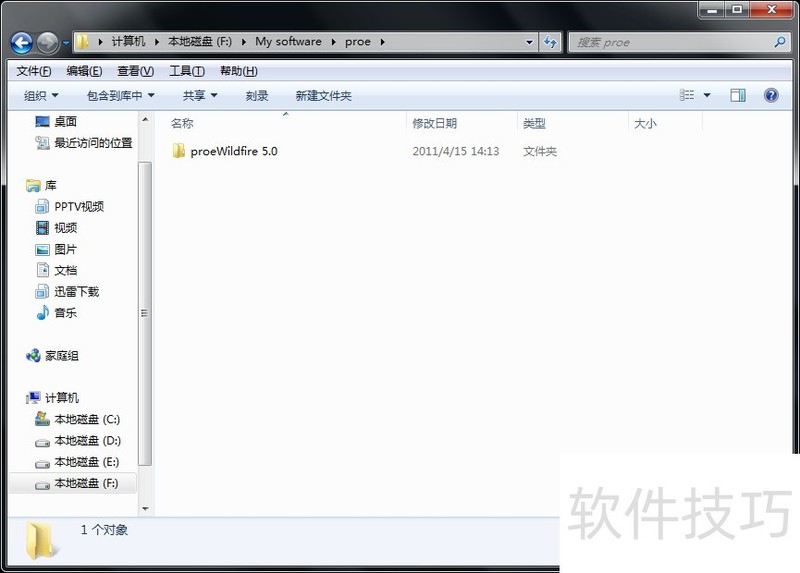Viewport: 800px width, 573px height.
Task: Open the 组织 dropdown
Action: click(x=41, y=95)
